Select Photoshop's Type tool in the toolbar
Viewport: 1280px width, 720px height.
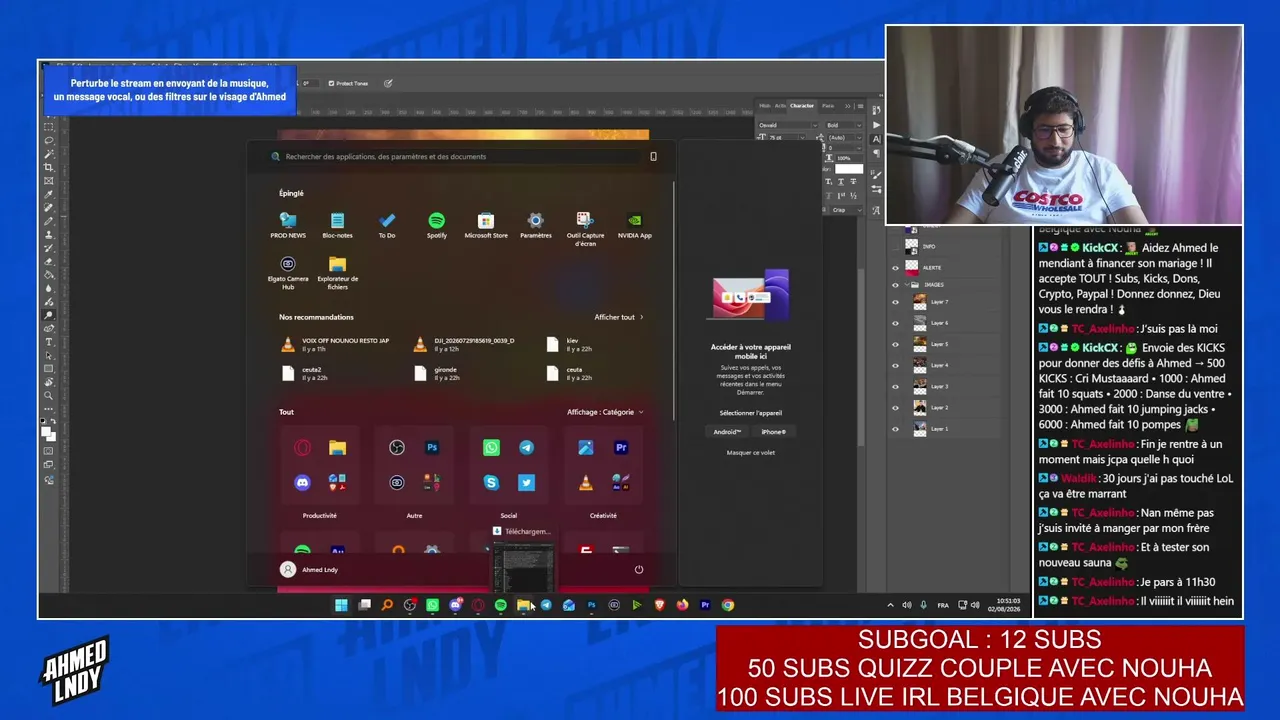click(49, 342)
